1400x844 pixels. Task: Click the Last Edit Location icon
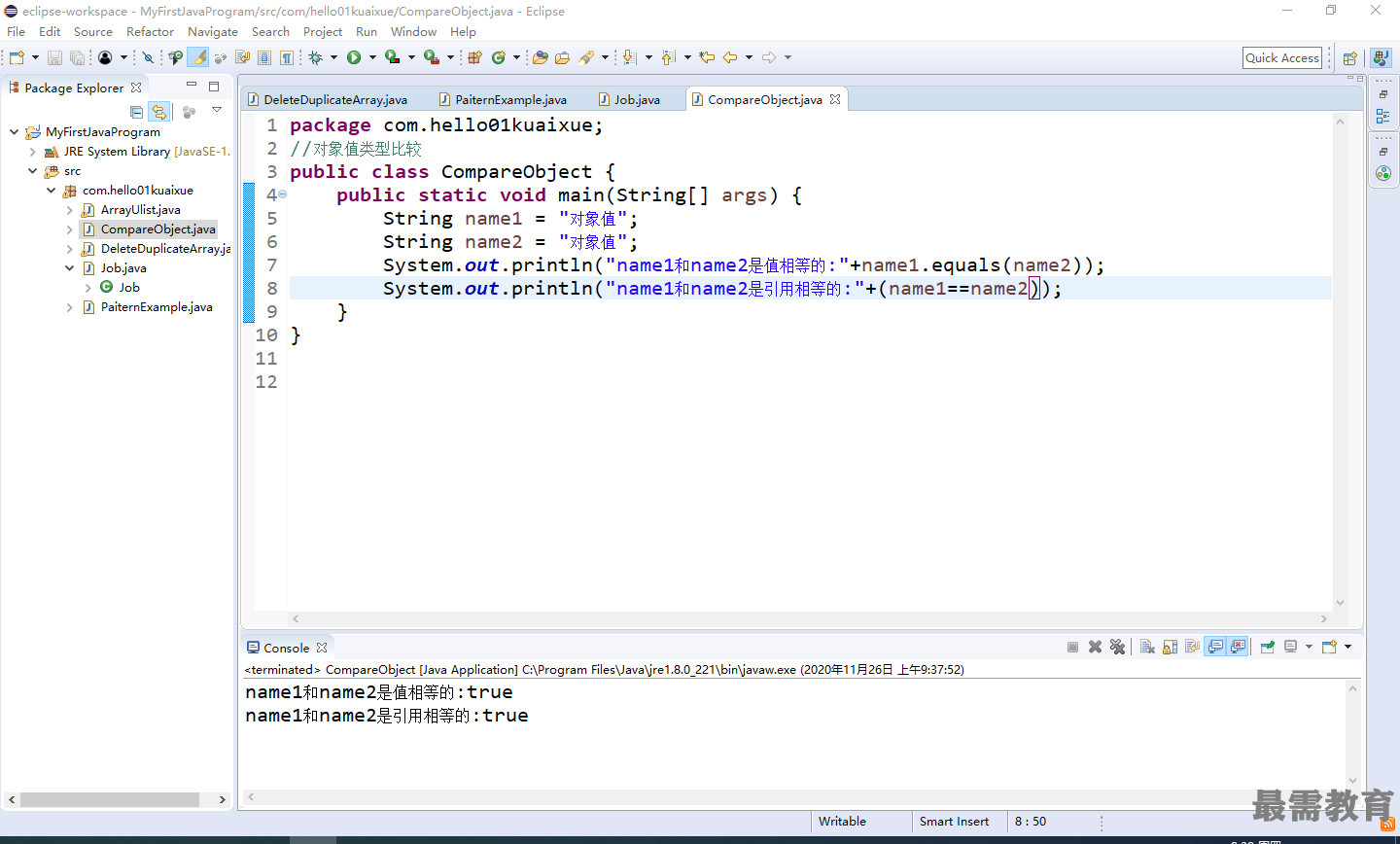pos(707,58)
